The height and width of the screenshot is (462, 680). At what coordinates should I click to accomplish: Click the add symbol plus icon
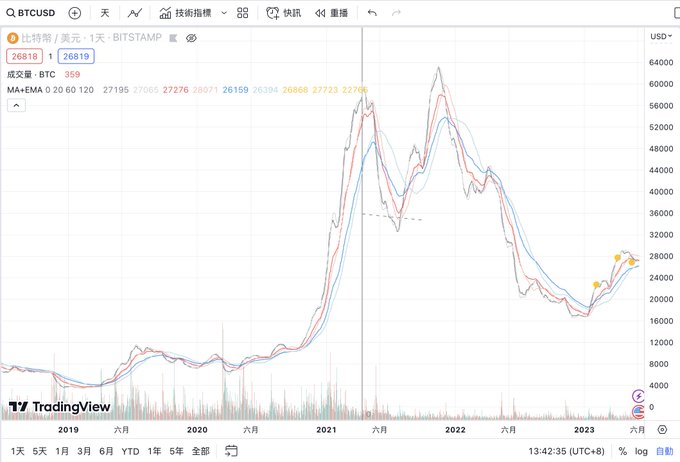tap(76, 13)
